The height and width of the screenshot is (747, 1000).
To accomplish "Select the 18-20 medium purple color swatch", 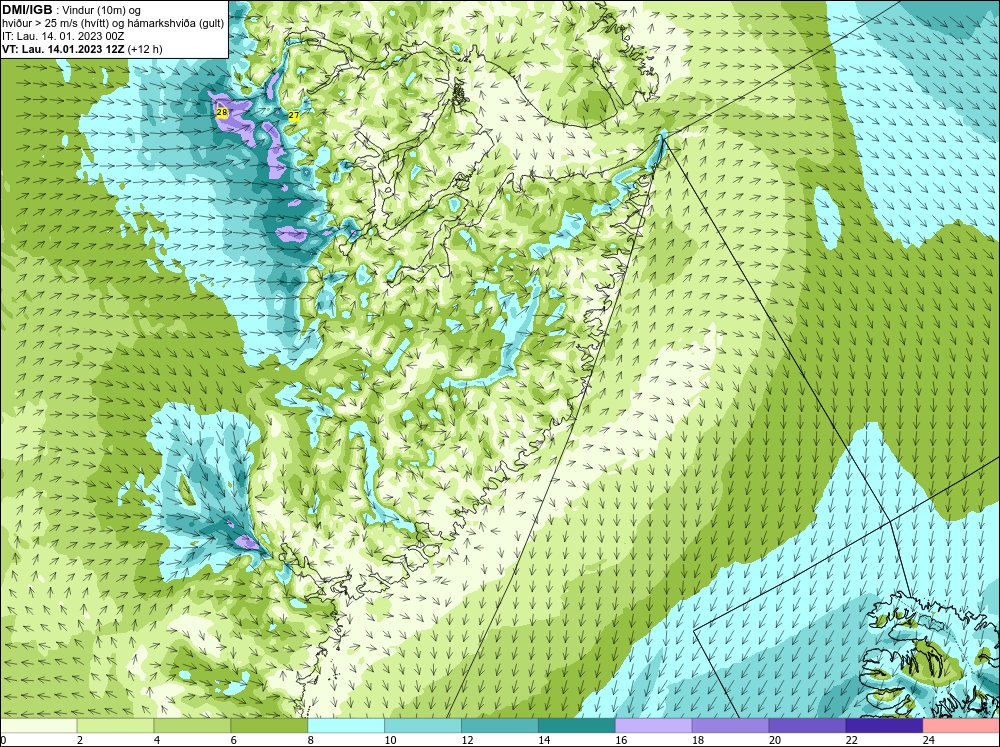I will pos(730,726).
